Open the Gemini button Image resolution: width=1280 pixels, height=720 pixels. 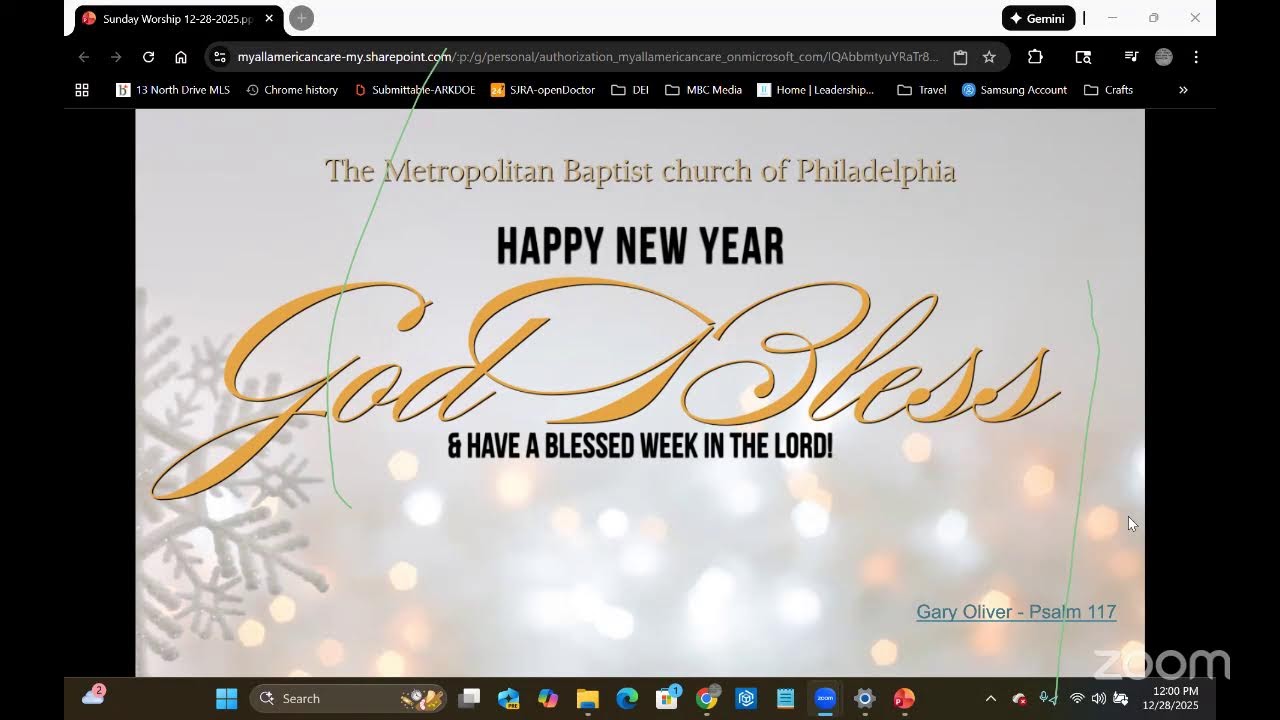tap(1038, 18)
